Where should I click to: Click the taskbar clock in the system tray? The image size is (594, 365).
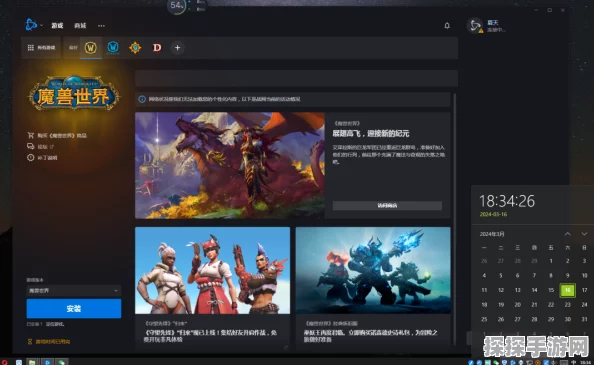click(x=587, y=363)
